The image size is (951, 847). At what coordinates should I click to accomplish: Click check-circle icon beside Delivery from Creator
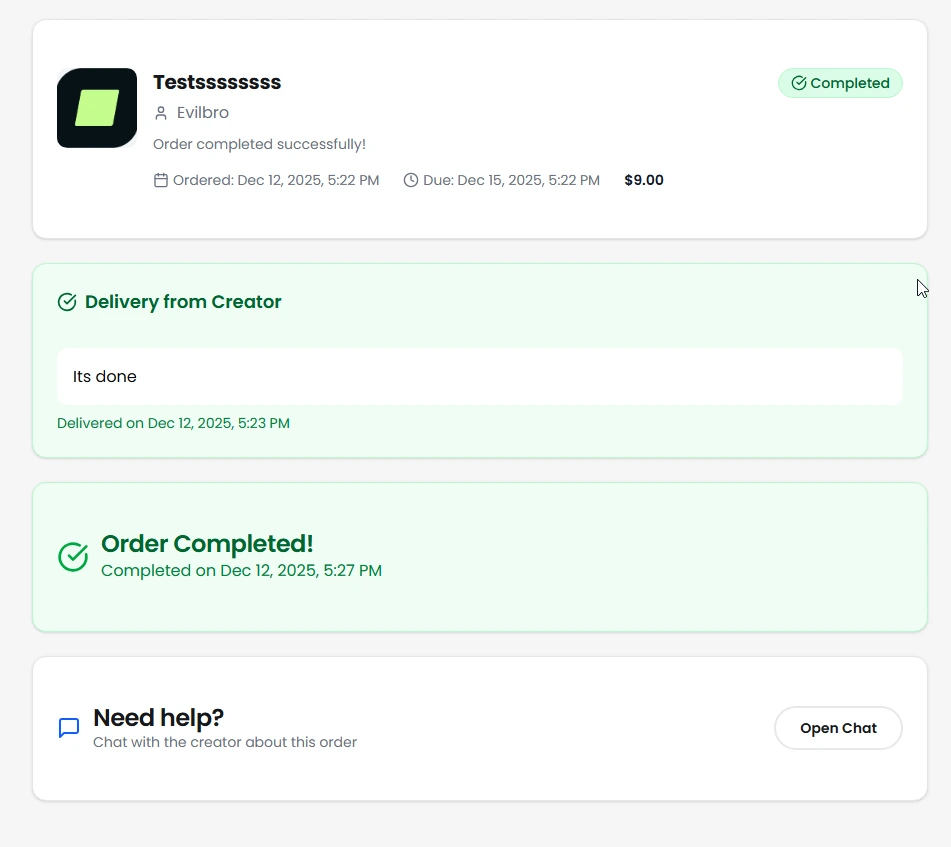67,302
